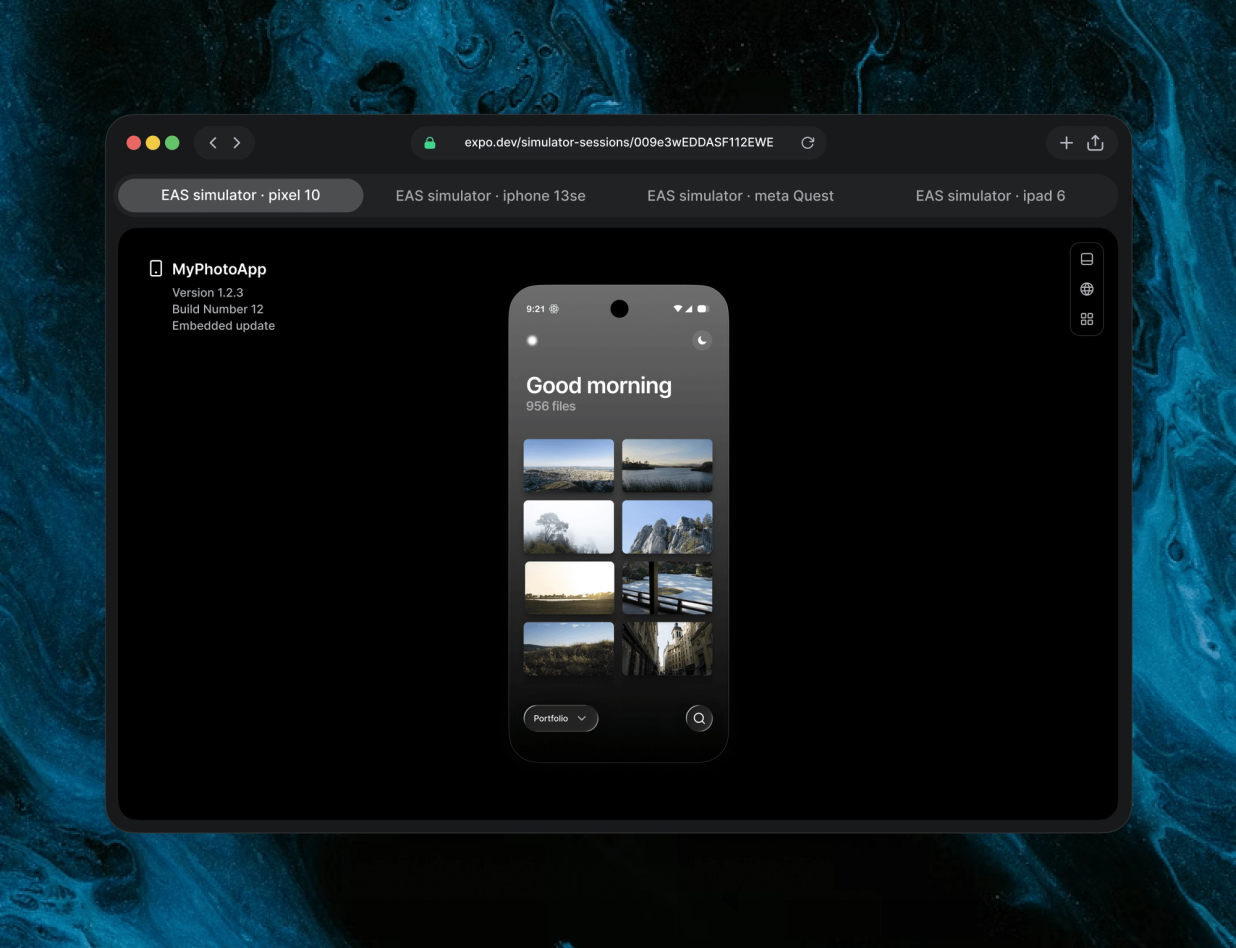Screen dimensions: 1236x948
Task: Switch to EAS simulator pixel 10 tab
Action: pyautogui.click(x=241, y=196)
